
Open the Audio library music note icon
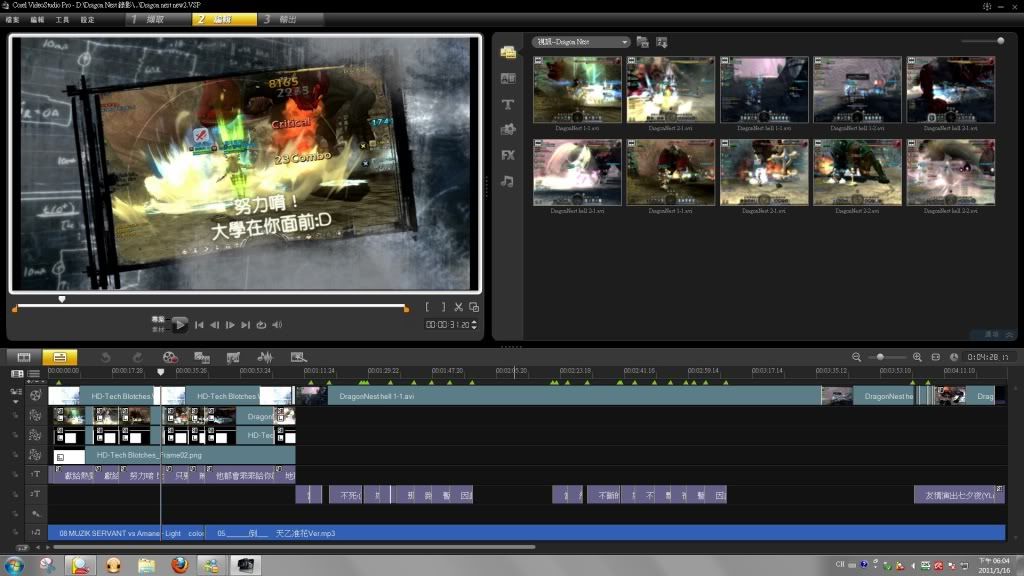click(x=508, y=181)
